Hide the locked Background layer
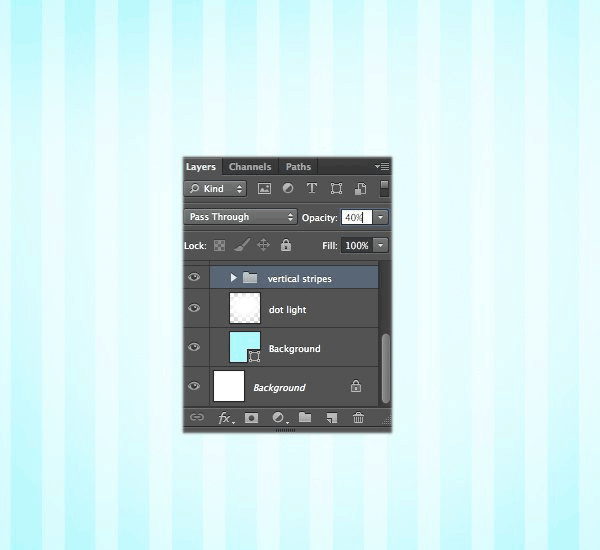The image size is (600, 550). (194, 386)
